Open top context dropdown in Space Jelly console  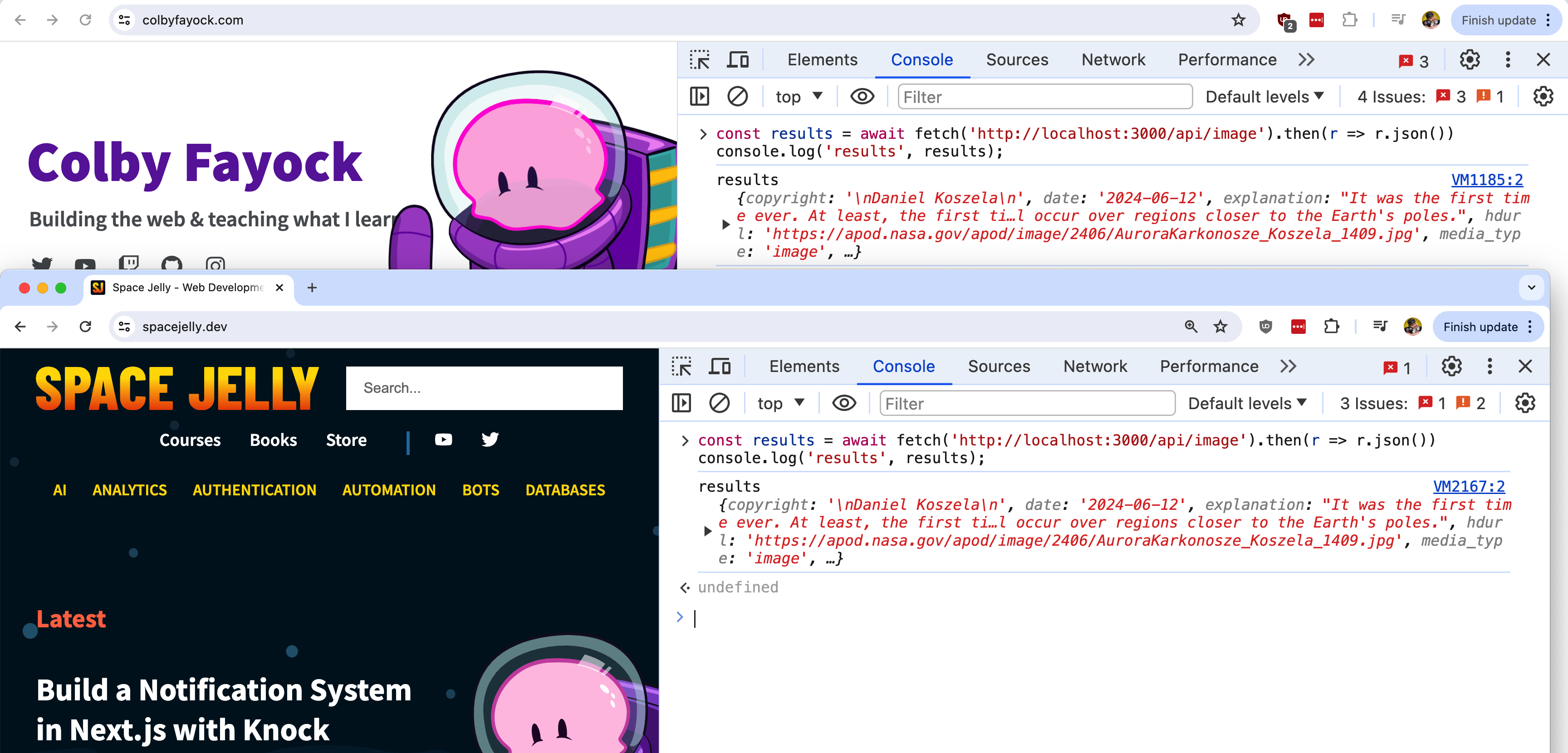[780, 404]
